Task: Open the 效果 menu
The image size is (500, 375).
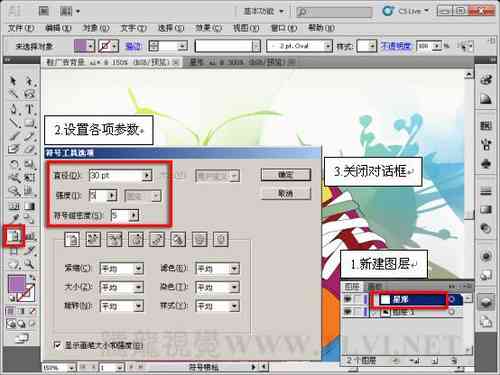Action: click(209, 28)
